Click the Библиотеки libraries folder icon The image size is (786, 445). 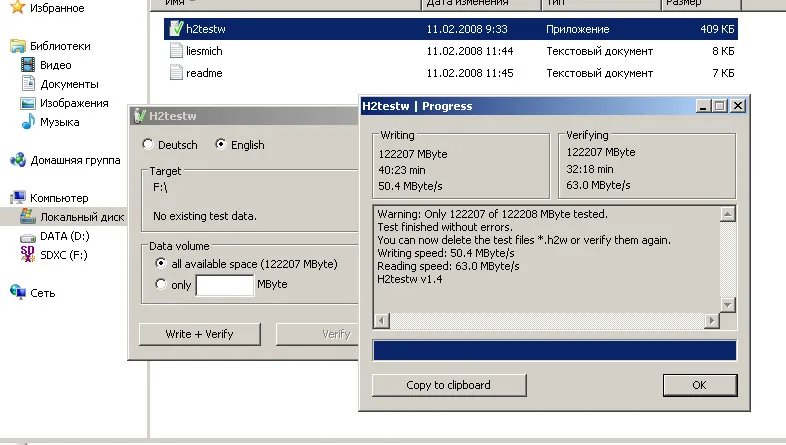point(18,46)
